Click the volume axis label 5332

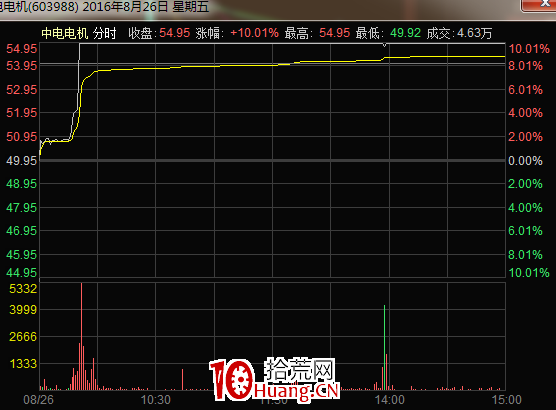click(x=23, y=289)
